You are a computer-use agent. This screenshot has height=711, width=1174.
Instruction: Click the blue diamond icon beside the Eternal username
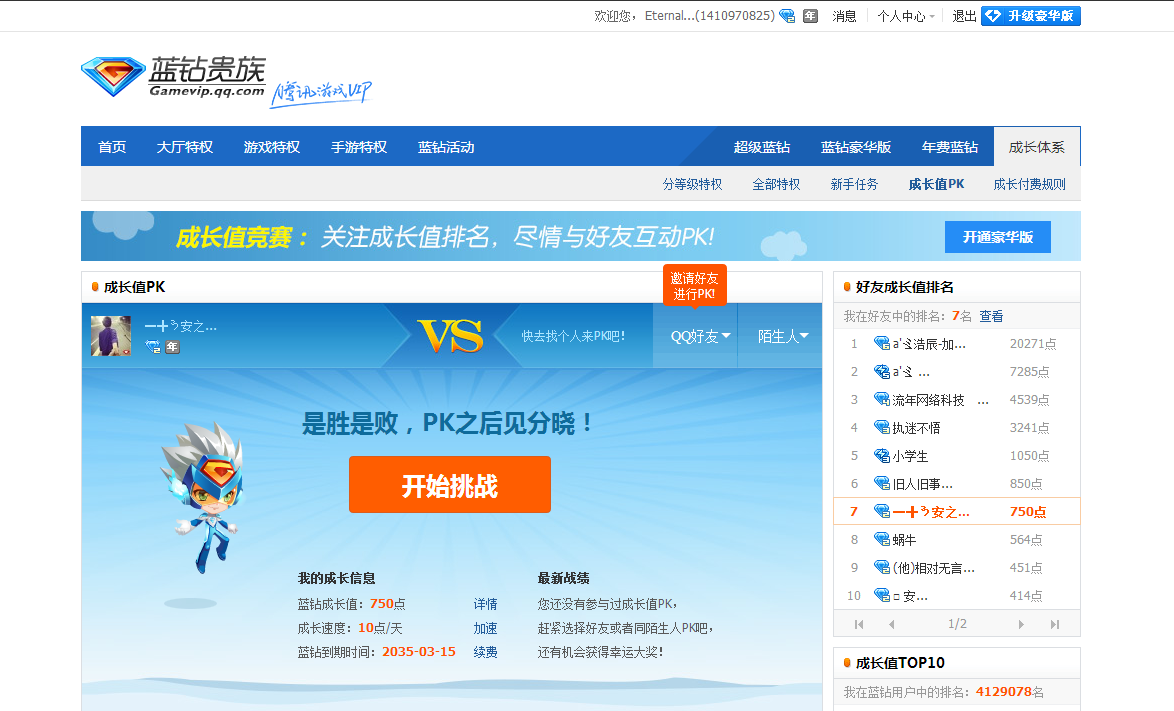[x=787, y=16]
